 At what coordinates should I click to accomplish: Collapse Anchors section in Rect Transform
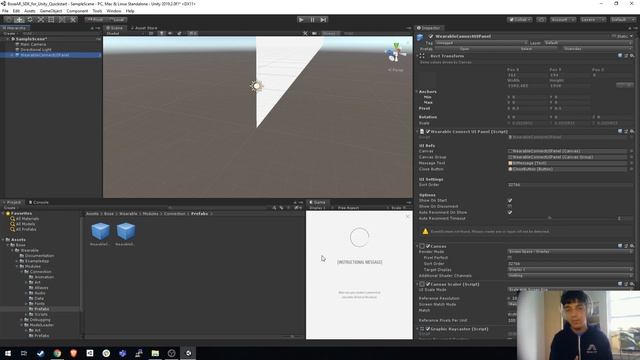click(x=417, y=91)
